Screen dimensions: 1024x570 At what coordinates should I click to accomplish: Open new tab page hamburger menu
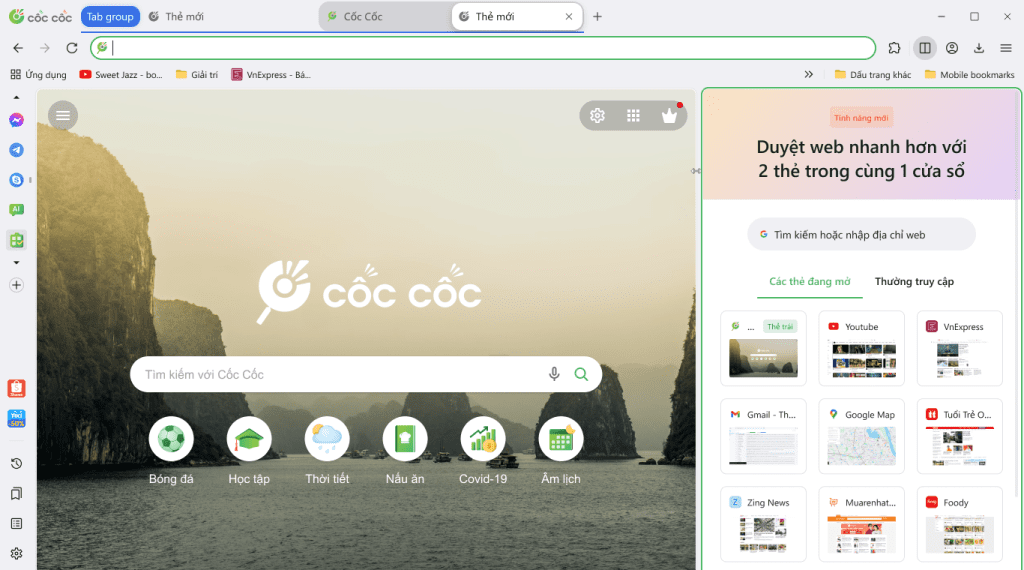63,116
